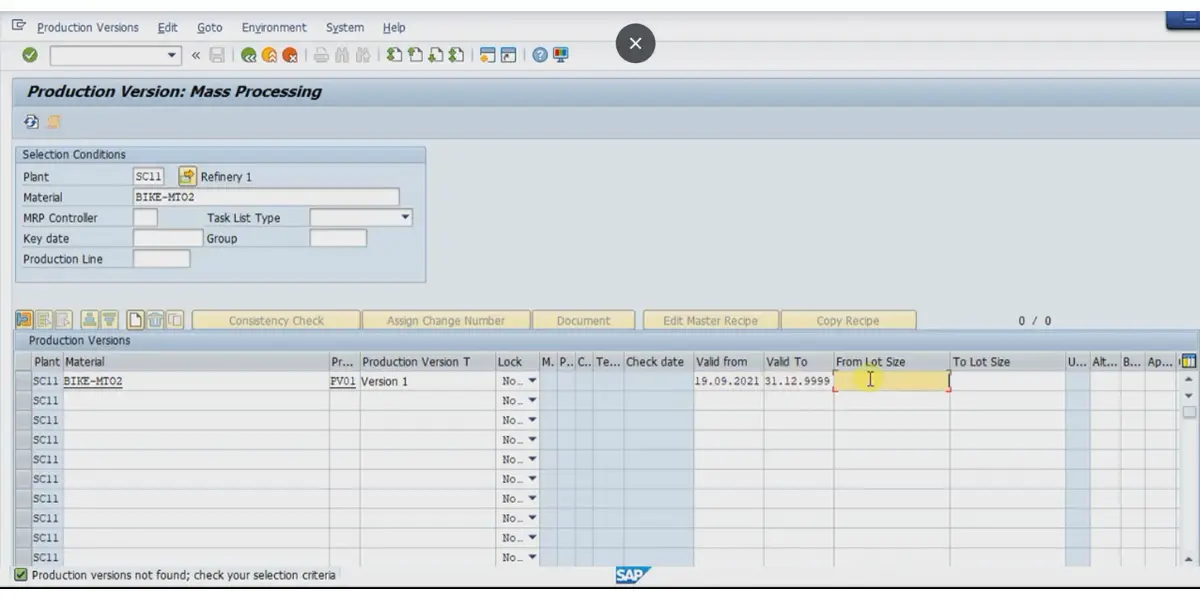
Task: Click the Valid To date 31.12.9999
Action: [x=798, y=381]
